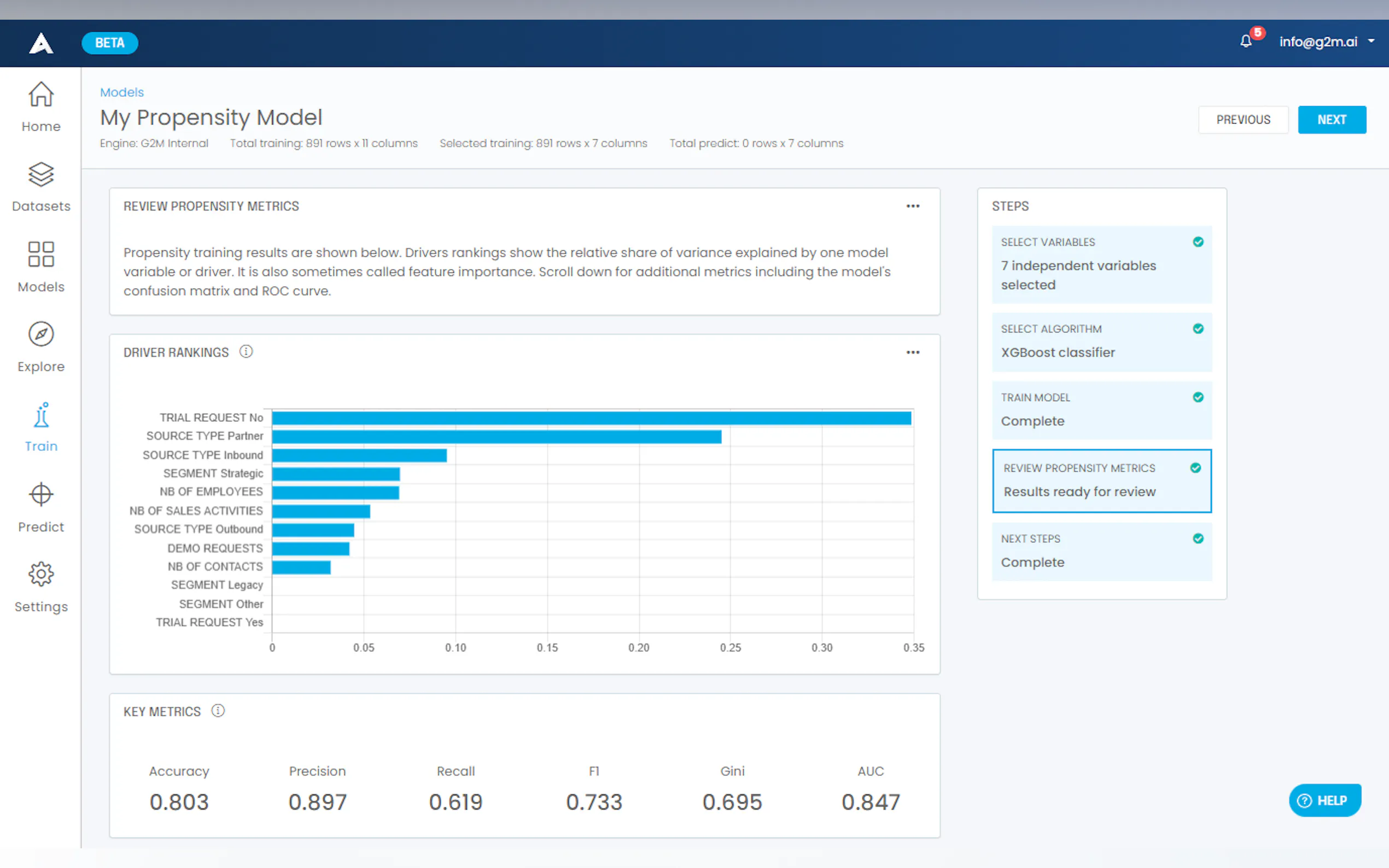Open the Review Propensity Metrics ellipsis menu

pos(913,206)
